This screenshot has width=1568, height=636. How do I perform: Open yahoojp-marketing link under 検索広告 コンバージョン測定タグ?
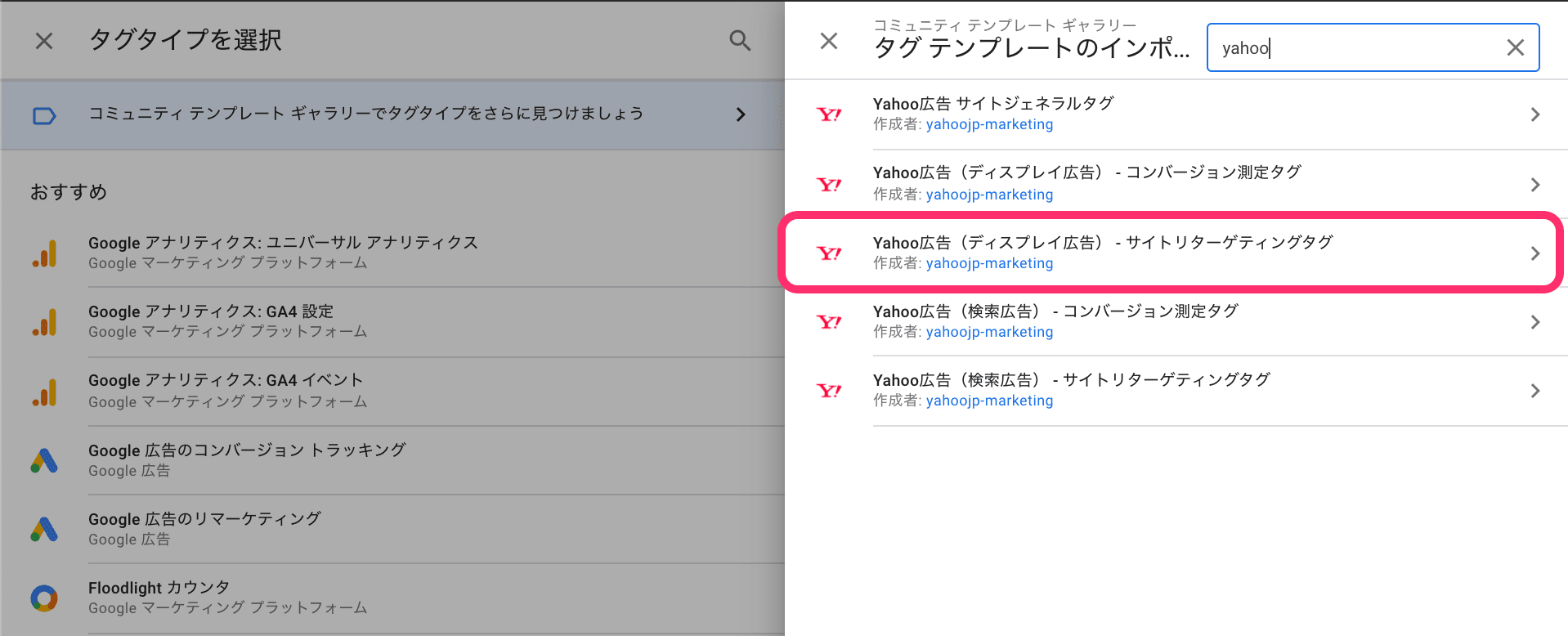click(989, 332)
